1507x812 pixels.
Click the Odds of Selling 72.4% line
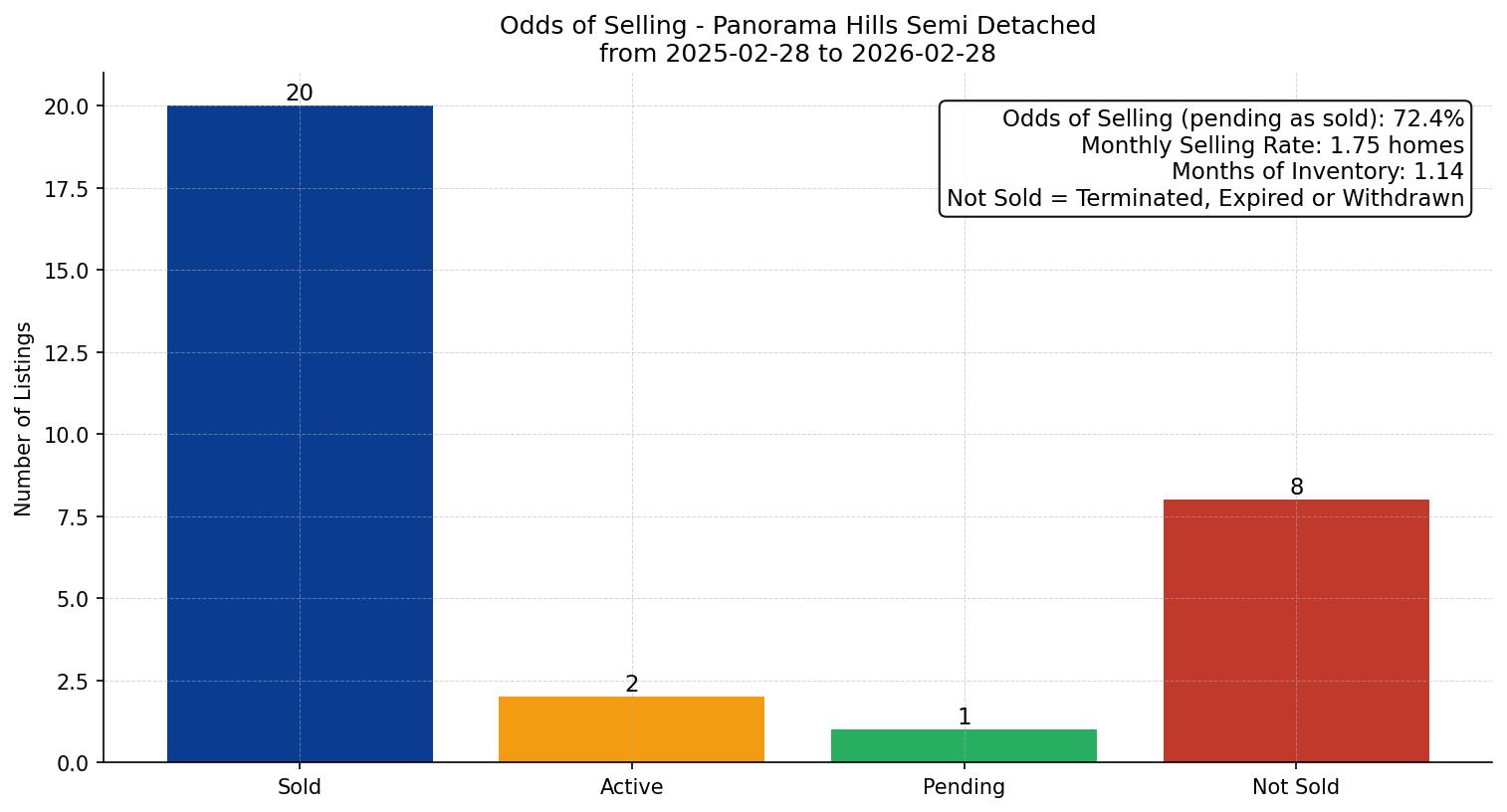click(x=1232, y=119)
